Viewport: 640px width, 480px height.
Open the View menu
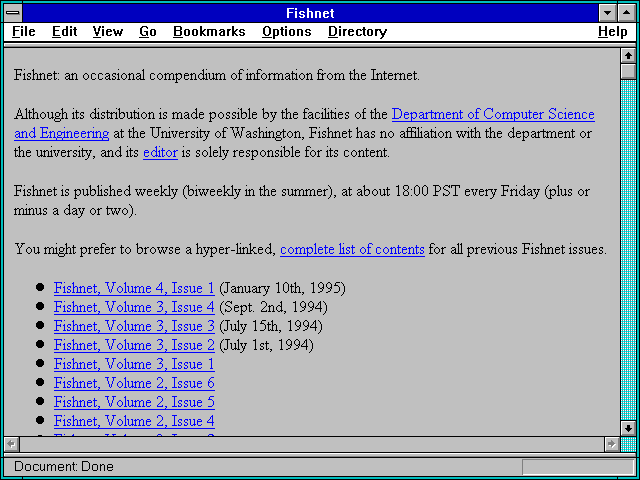pos(107,32)
